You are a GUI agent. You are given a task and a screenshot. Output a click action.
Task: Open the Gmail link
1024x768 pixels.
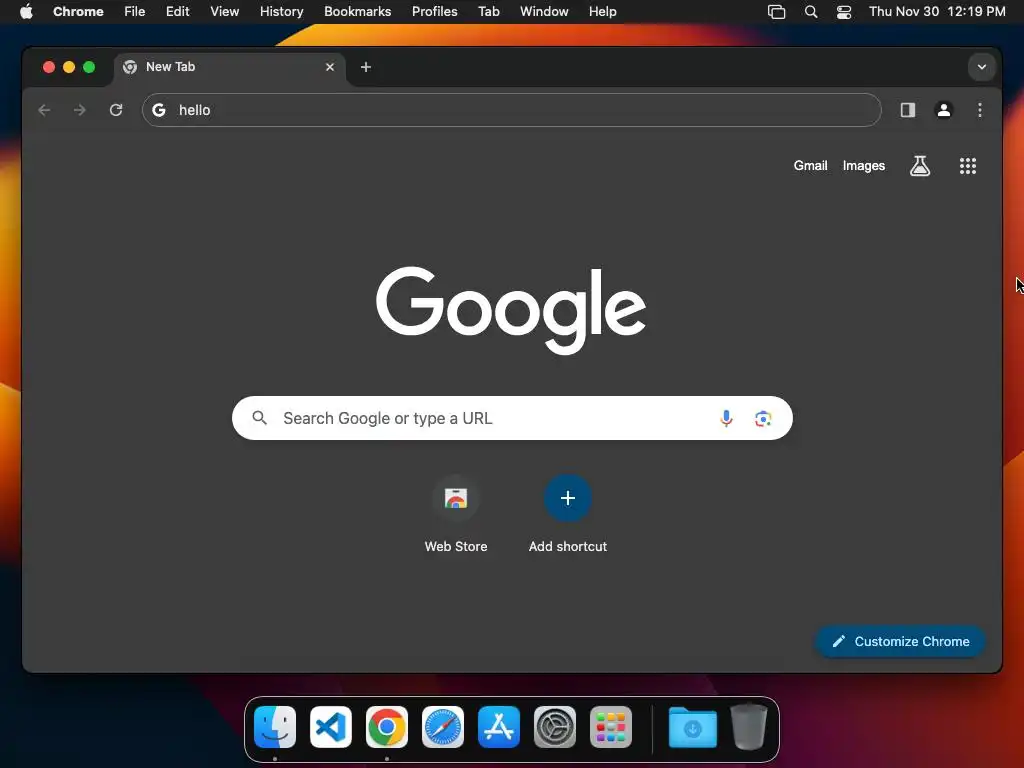tap(810, 166)
